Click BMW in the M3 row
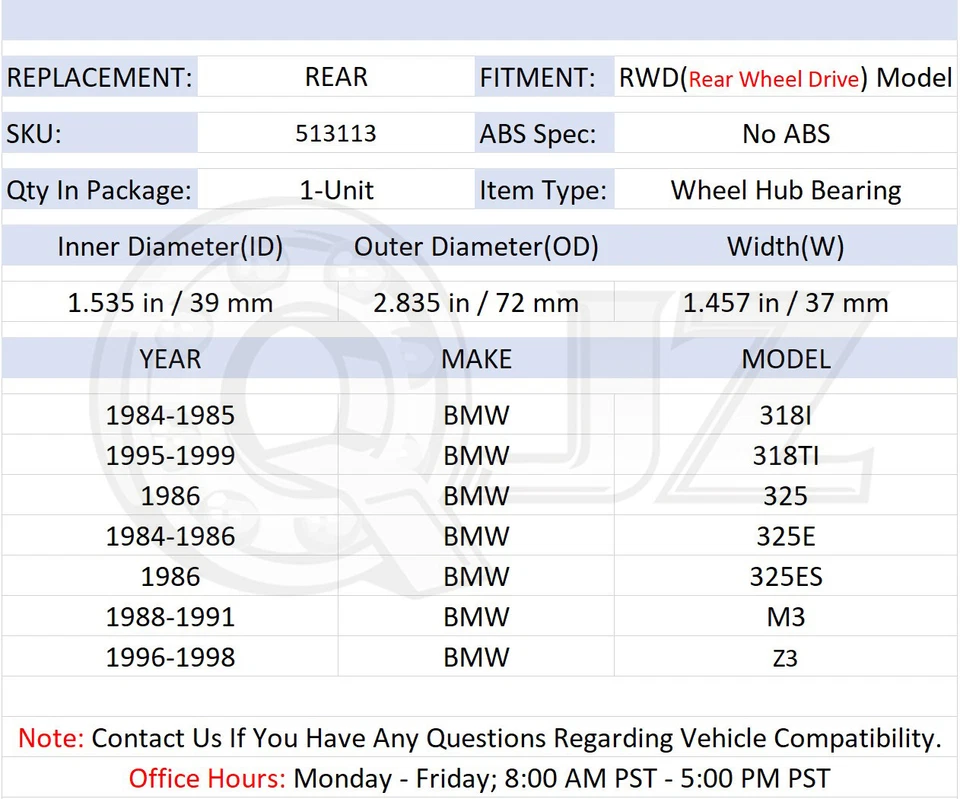 point(476,617)
